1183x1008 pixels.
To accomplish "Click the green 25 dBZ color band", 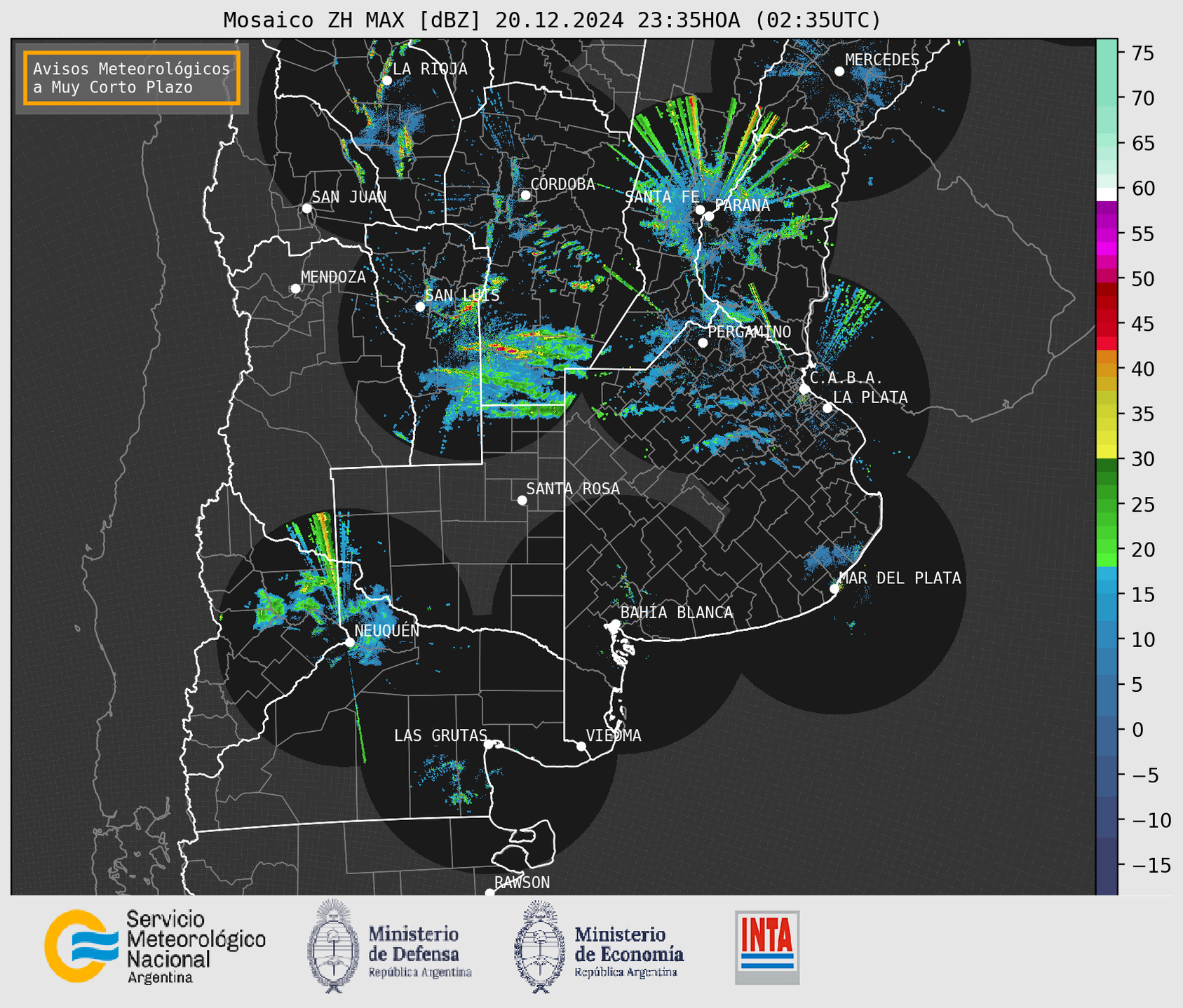I will [x=1107, y=505].
